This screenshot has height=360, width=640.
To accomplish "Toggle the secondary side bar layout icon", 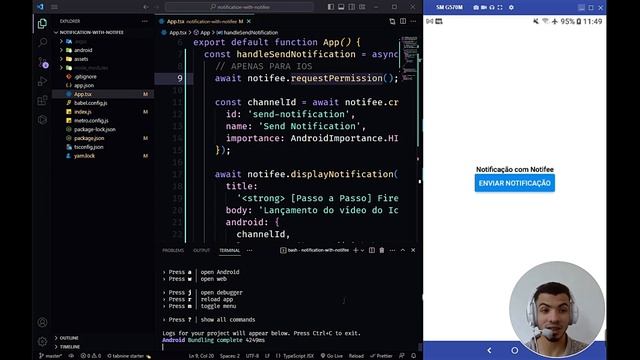I will [x=351, y=7].
